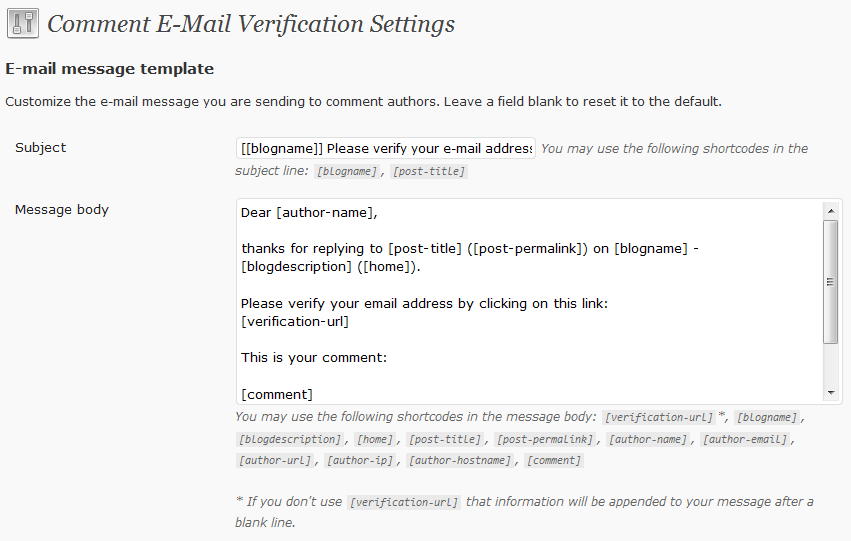This screenshot has width=851, height=541.
Task: Click the [blogdescription] shortcode tag
Action: click(290, 439)
